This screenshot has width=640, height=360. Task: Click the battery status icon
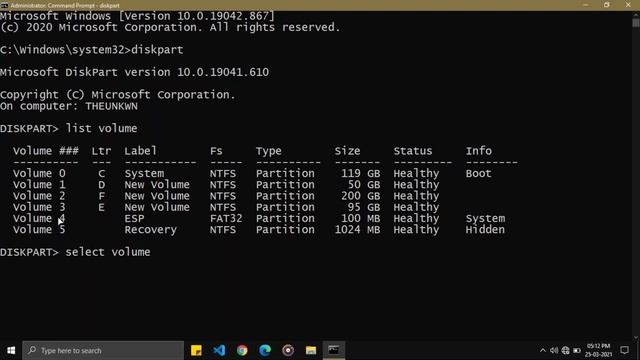coord(577,351)
